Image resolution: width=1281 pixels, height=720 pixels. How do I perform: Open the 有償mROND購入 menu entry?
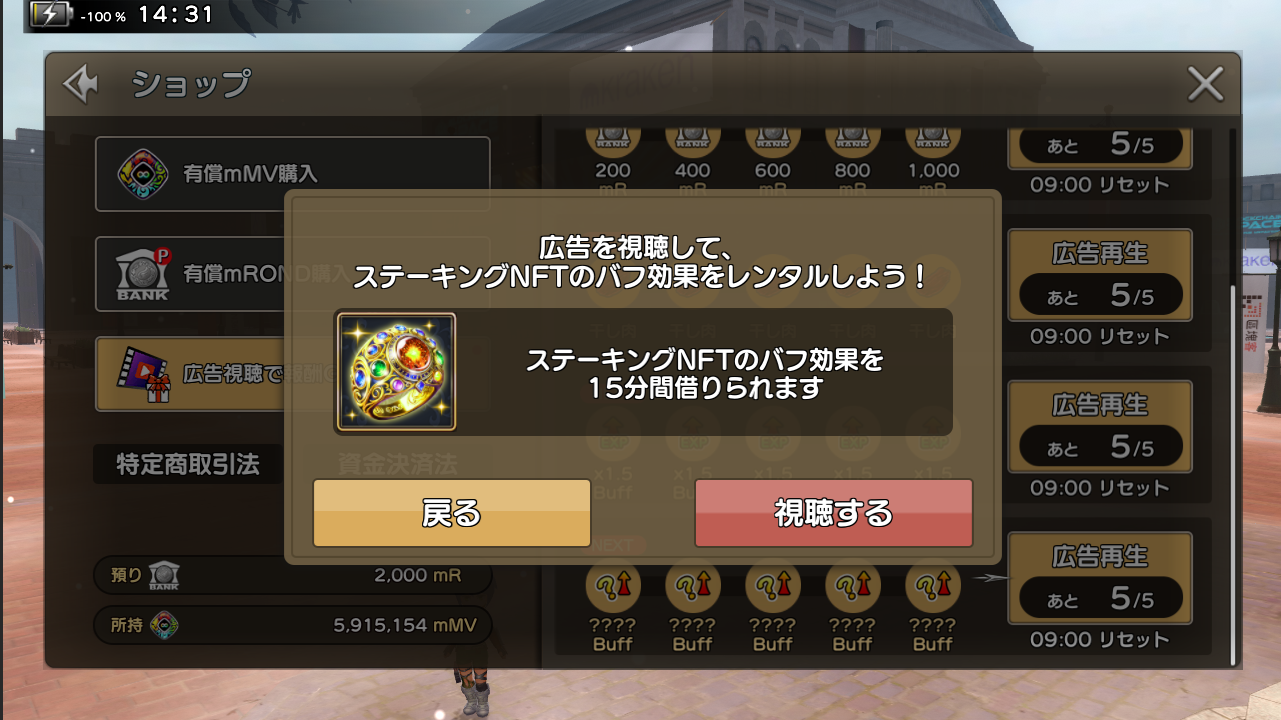pyautogui.click(x=293, y=274)
